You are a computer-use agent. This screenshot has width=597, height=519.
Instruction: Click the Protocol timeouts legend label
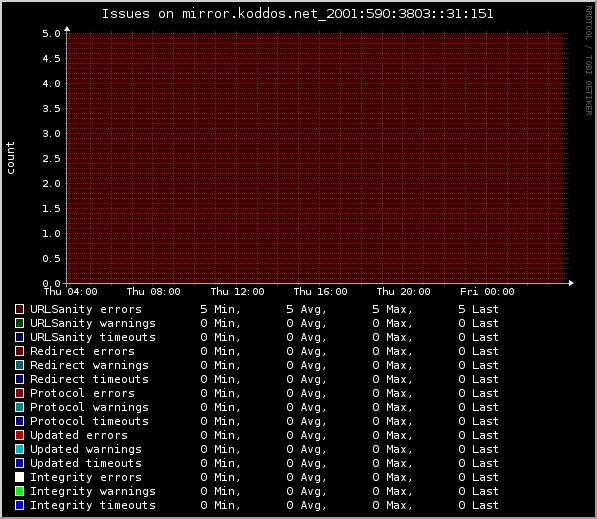tap(89, 421)
